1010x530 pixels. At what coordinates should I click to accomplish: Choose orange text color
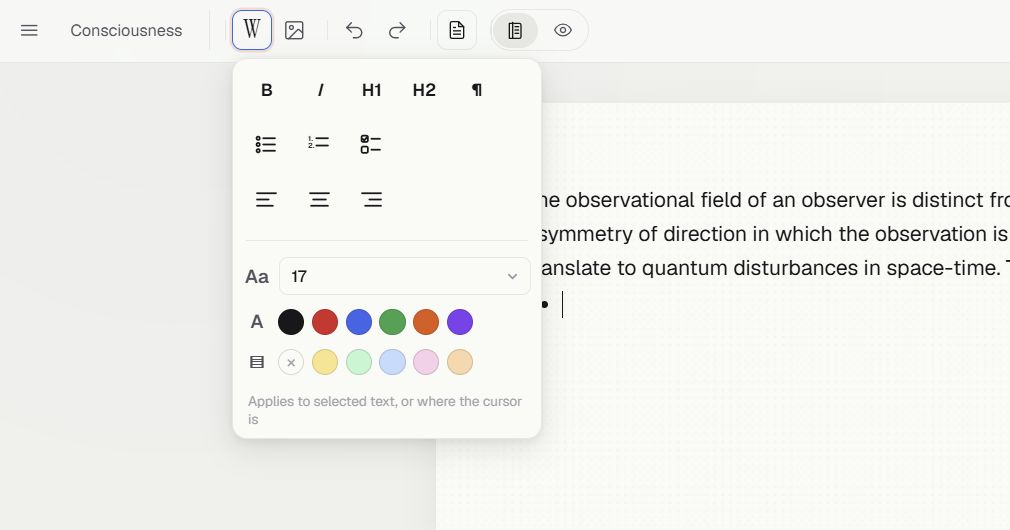pyautogui.click(x=426, y=322)
